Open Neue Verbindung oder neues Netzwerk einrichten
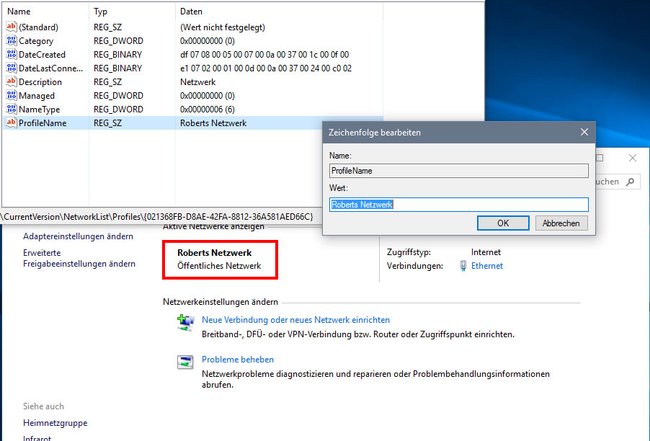650x441 pixels. point(296,320)
